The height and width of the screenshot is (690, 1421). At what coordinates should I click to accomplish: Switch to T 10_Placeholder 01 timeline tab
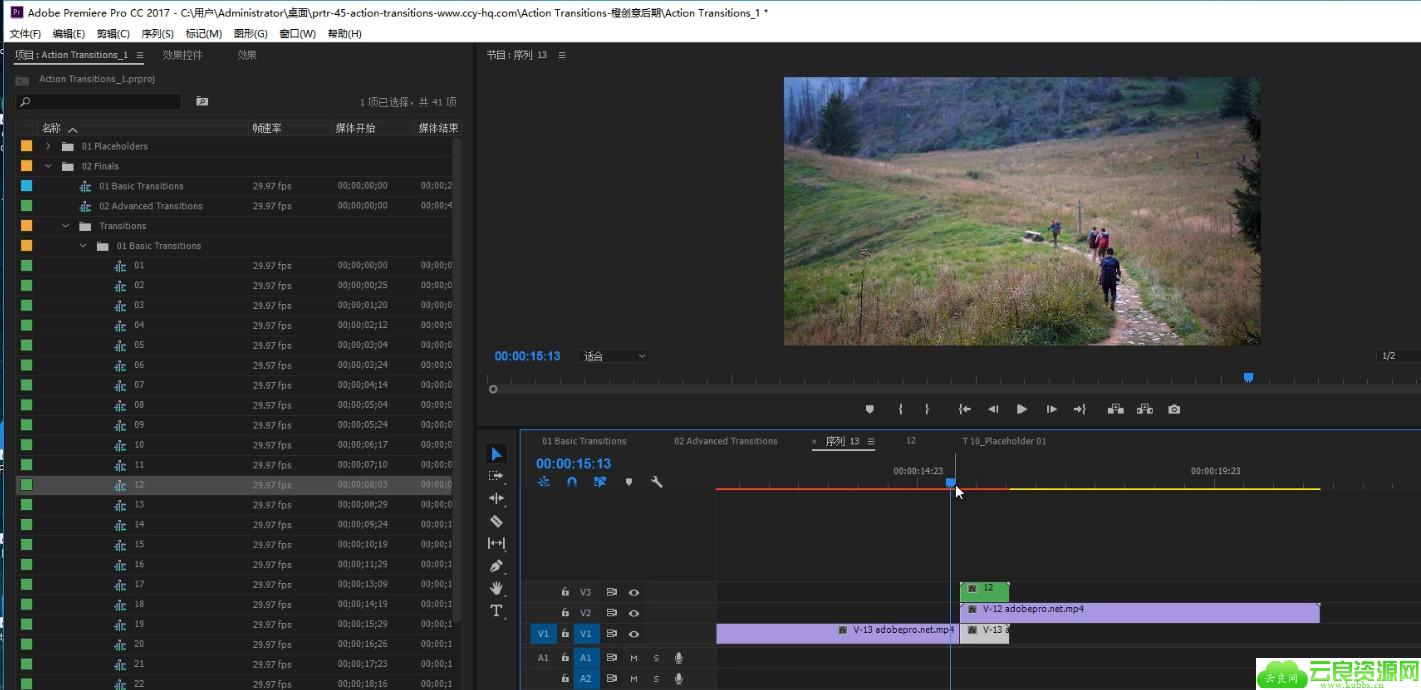pos(1004,441)
